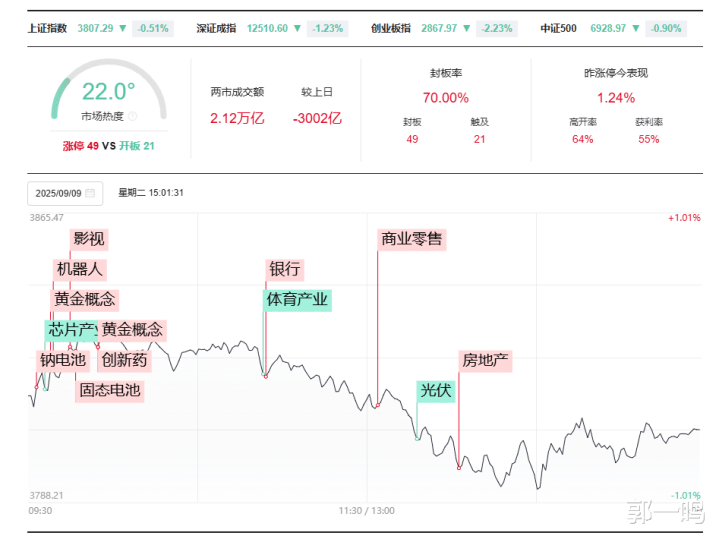
Task: Click the 封板率 70.00% figure
Action: [x=446, y=98]
